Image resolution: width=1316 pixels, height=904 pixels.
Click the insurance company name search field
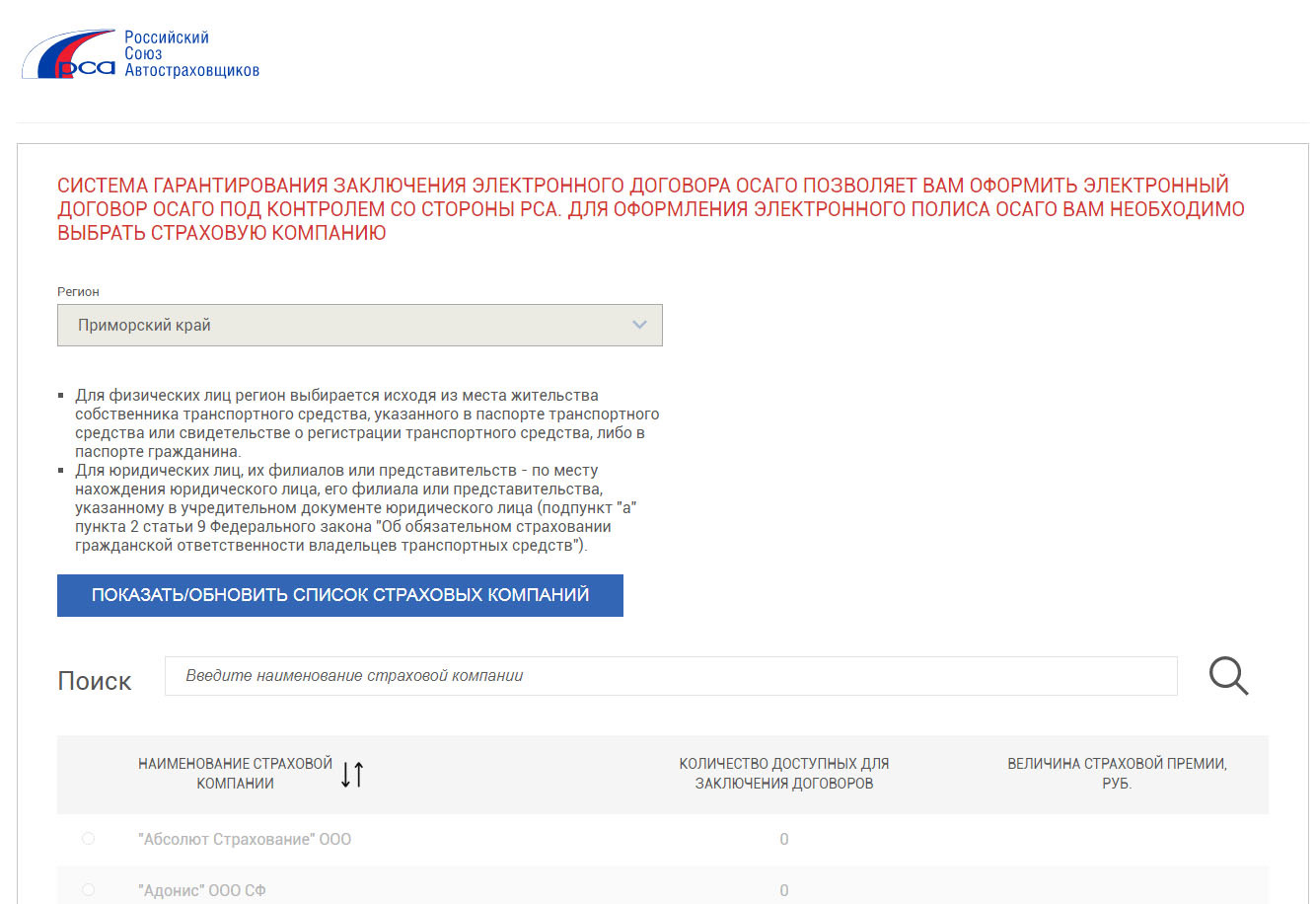coord(671,676)
